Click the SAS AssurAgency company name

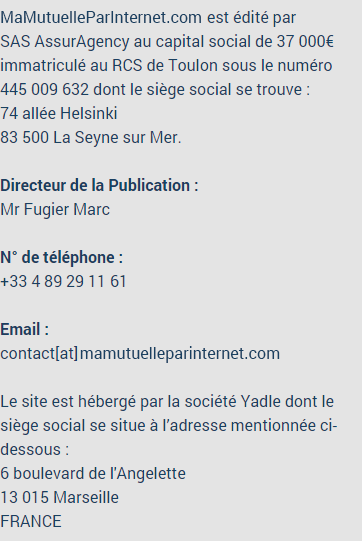65,41
